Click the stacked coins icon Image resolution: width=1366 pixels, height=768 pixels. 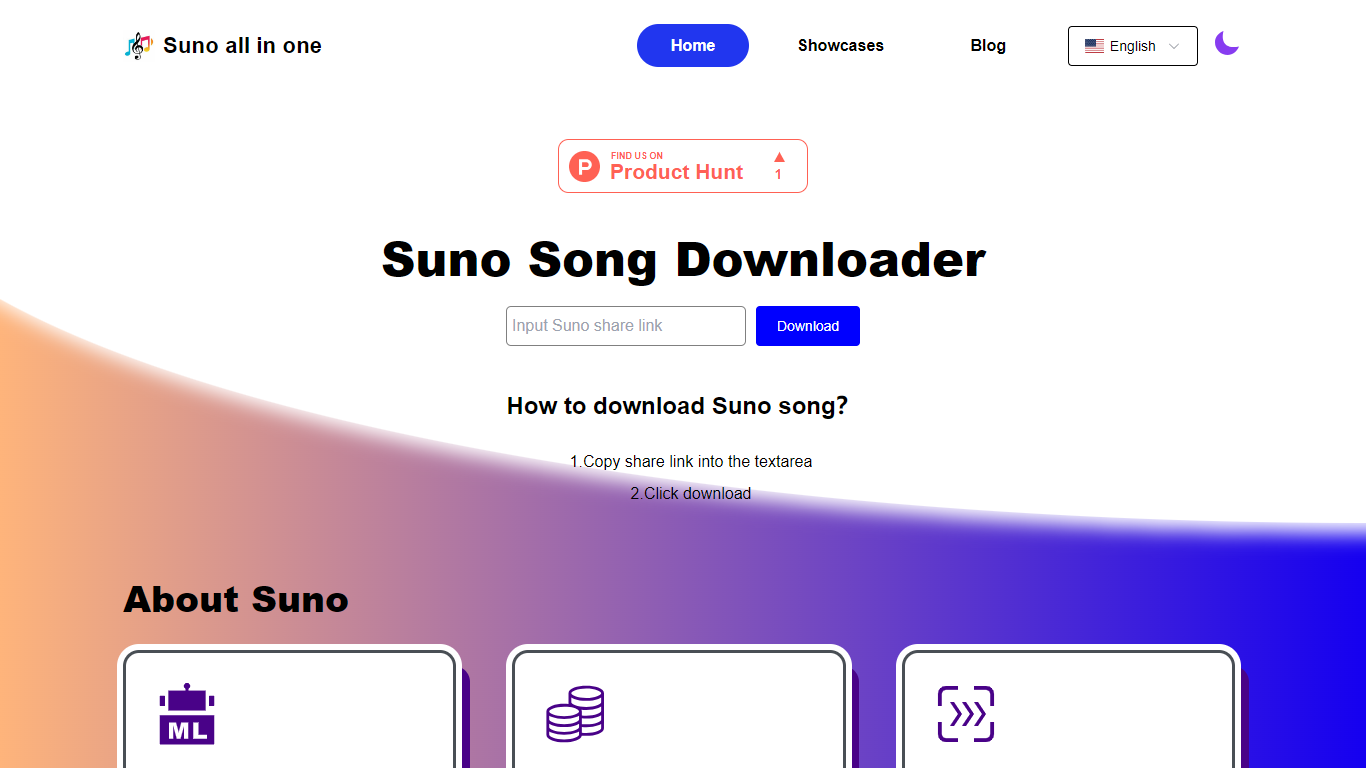point(575,714)
